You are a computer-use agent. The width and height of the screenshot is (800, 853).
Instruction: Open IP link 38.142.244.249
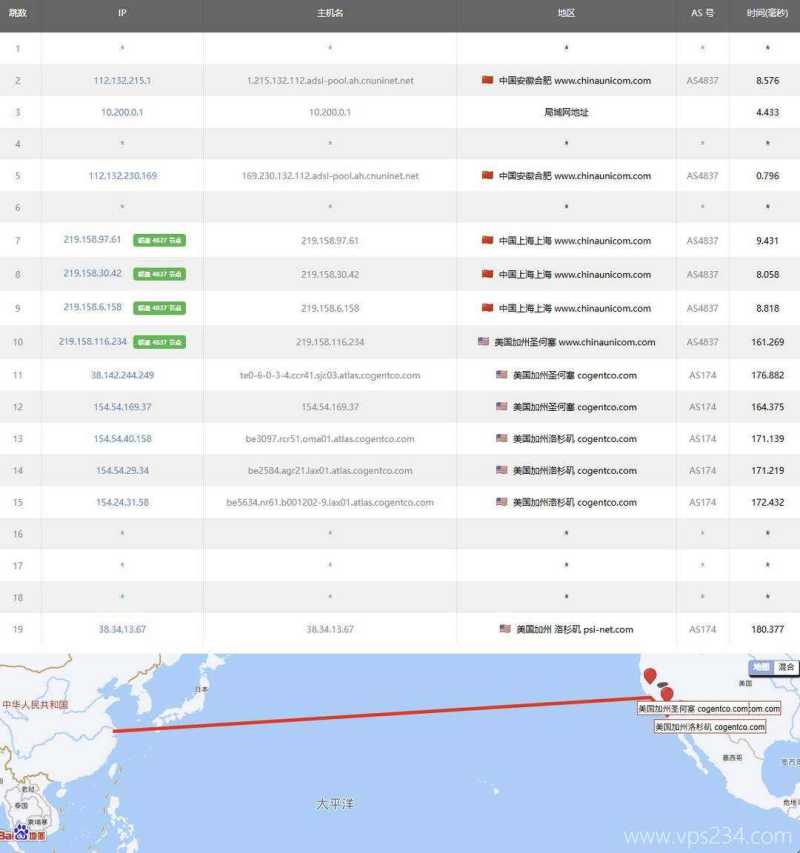(x=122, y=375)
